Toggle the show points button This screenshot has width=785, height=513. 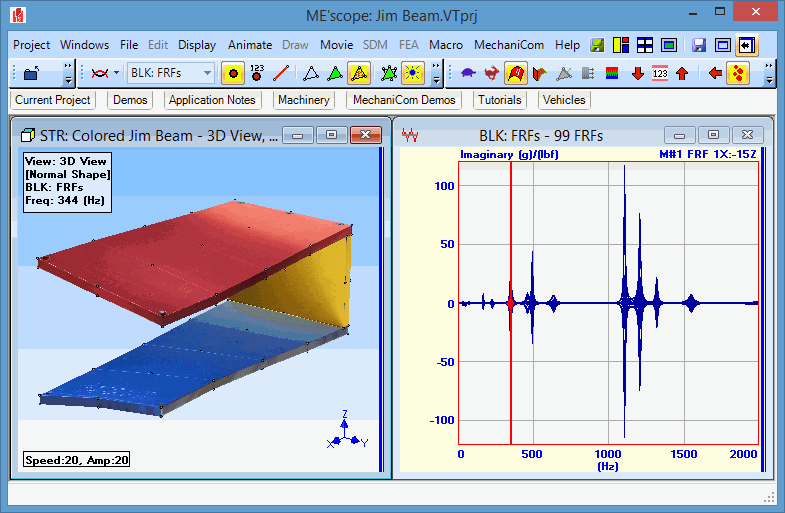coord(233,74)
